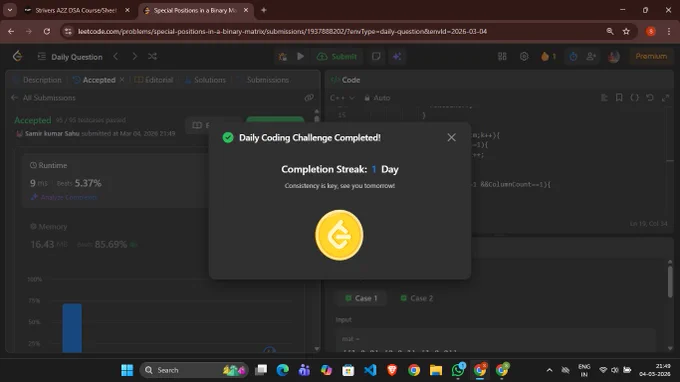Click the taskbar Search box
This screenshot has width=680, height=382.
(194, 370)
